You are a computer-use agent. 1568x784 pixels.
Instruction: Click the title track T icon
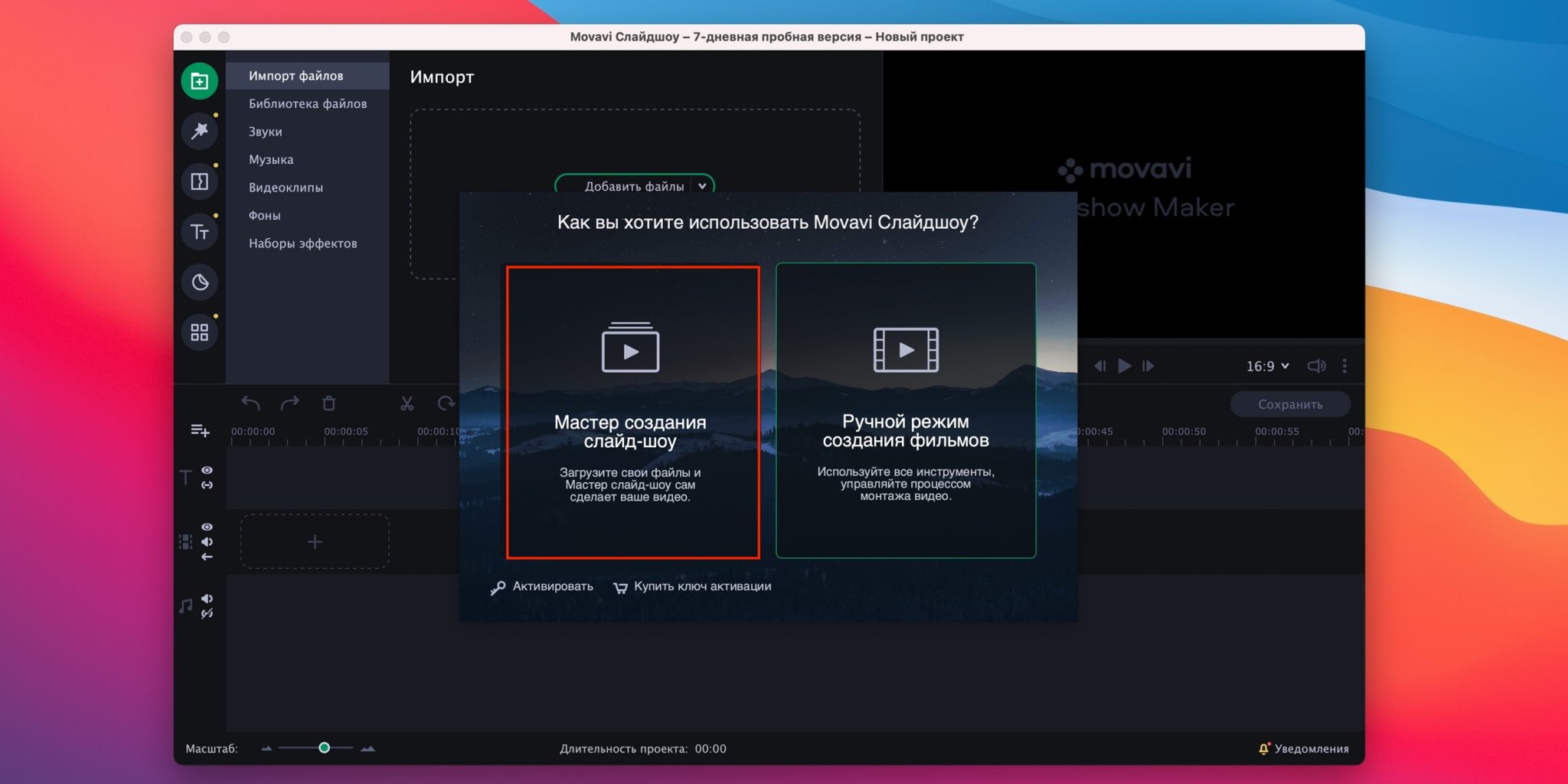pyautogui.click(x=185, y=478)
